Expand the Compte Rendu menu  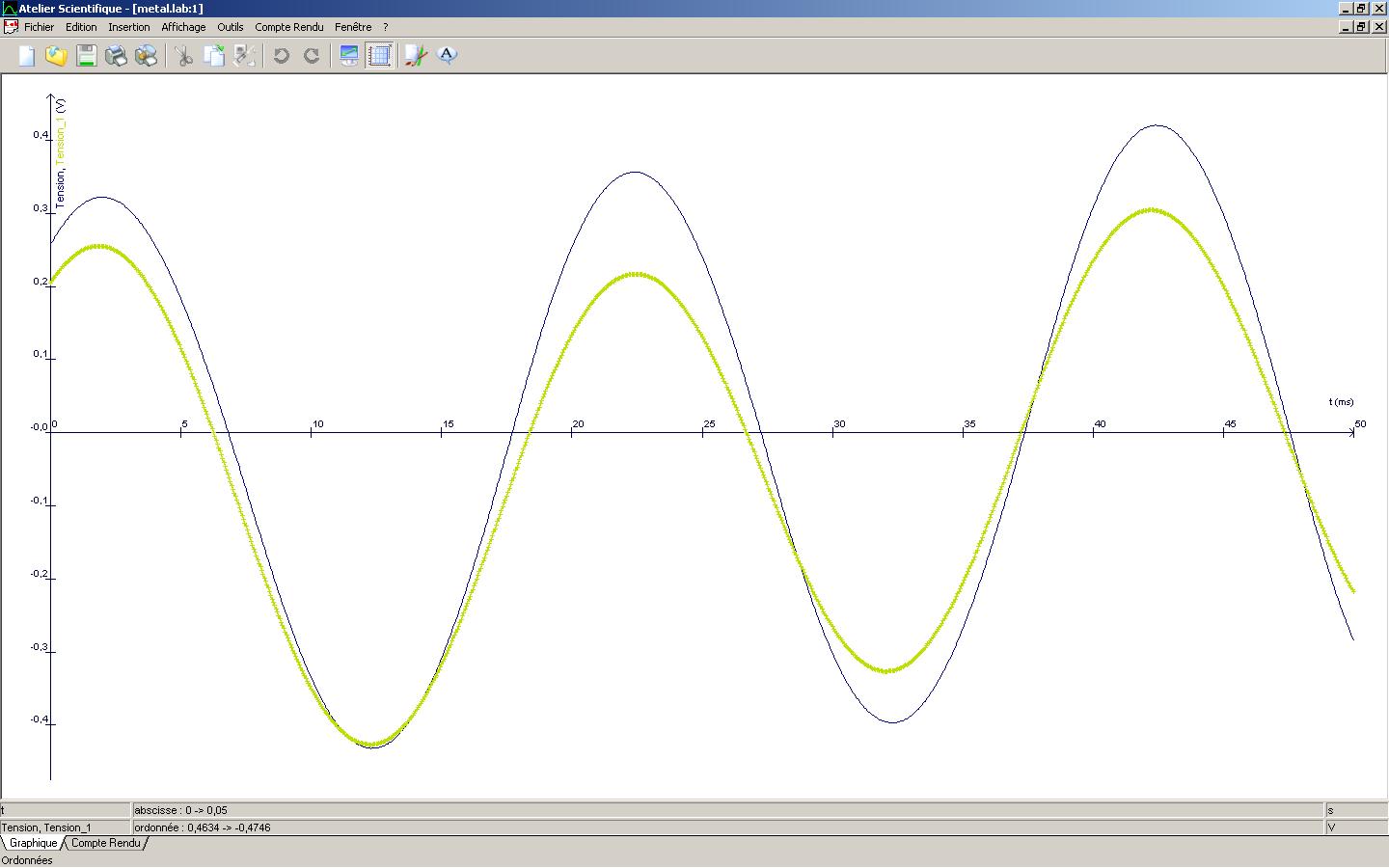(289, 27)
